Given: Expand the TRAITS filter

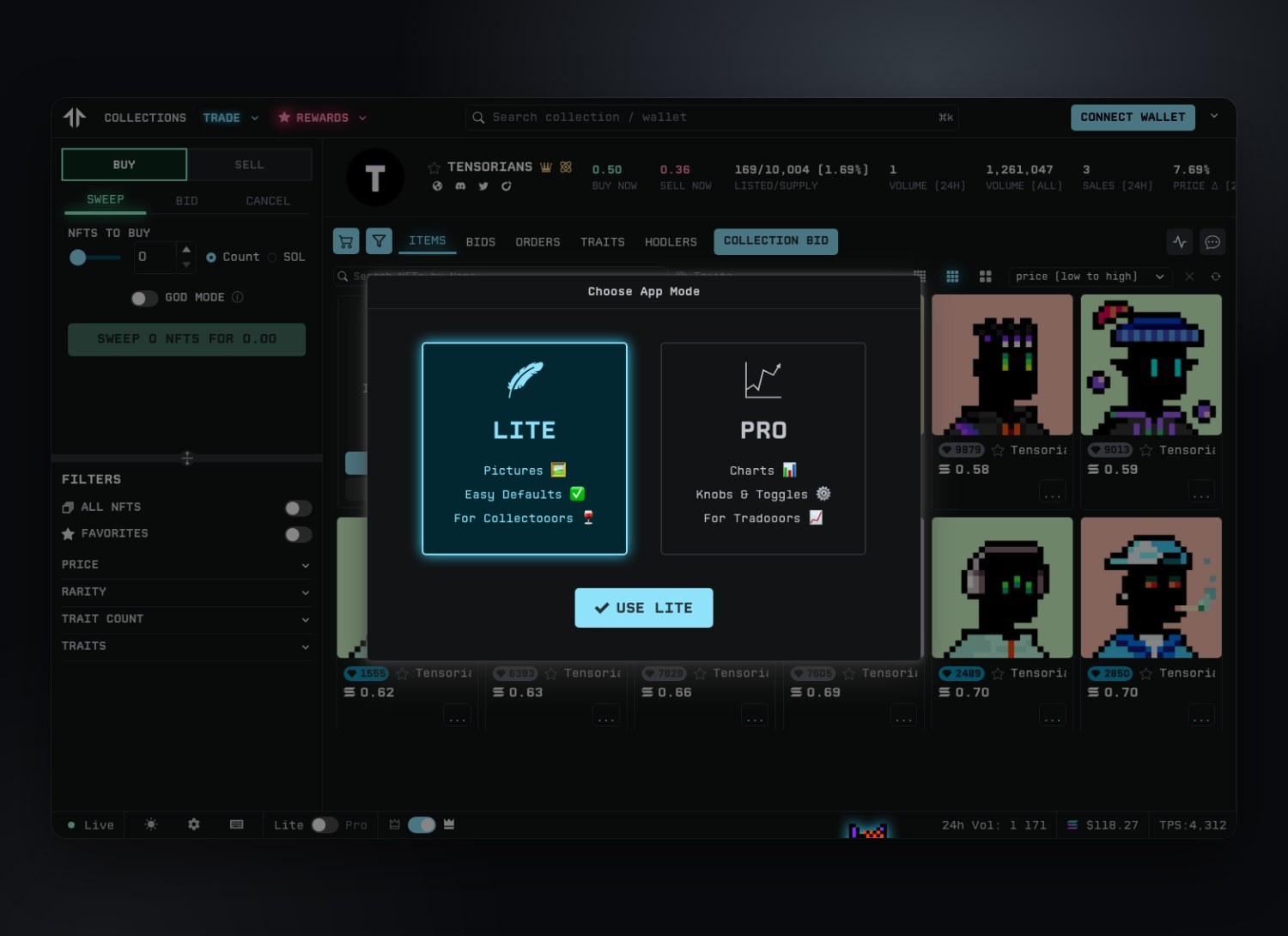Looking at the screenshot, I should [x=185, y=647].
